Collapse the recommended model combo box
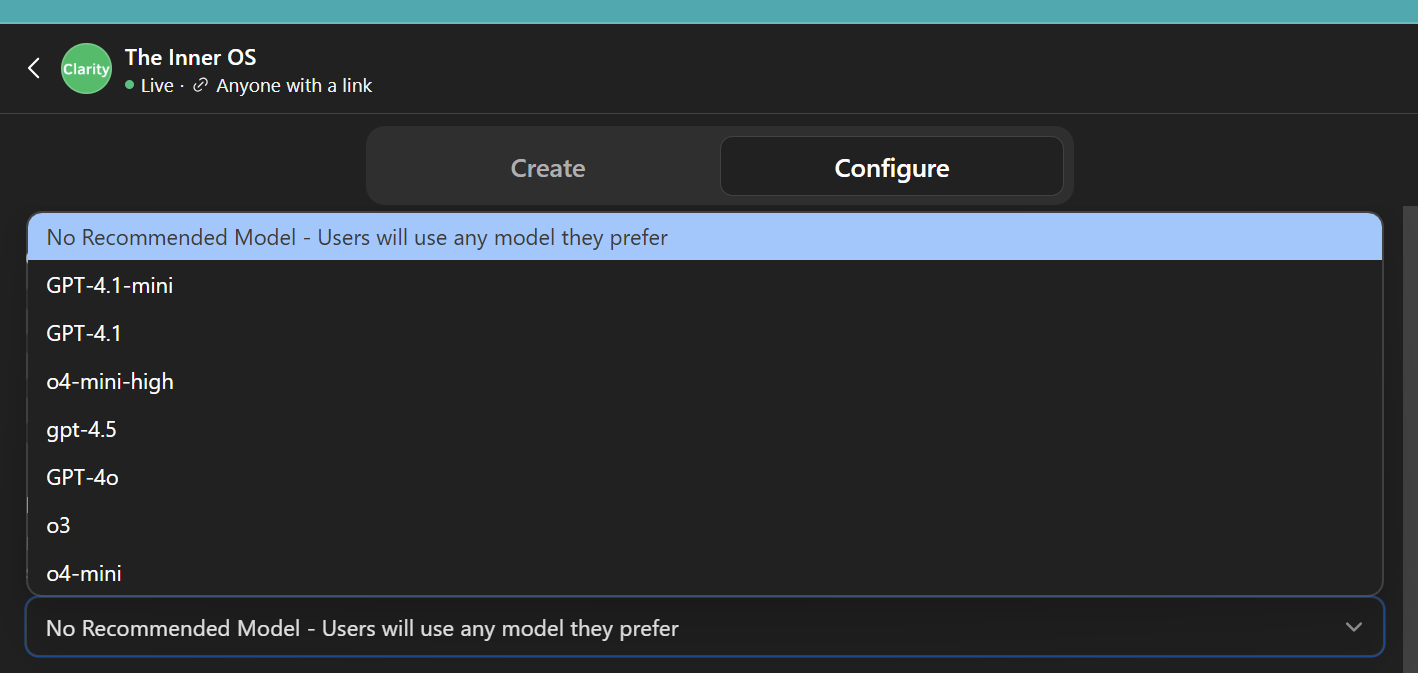1418x673 pixels. click(705, 628)
